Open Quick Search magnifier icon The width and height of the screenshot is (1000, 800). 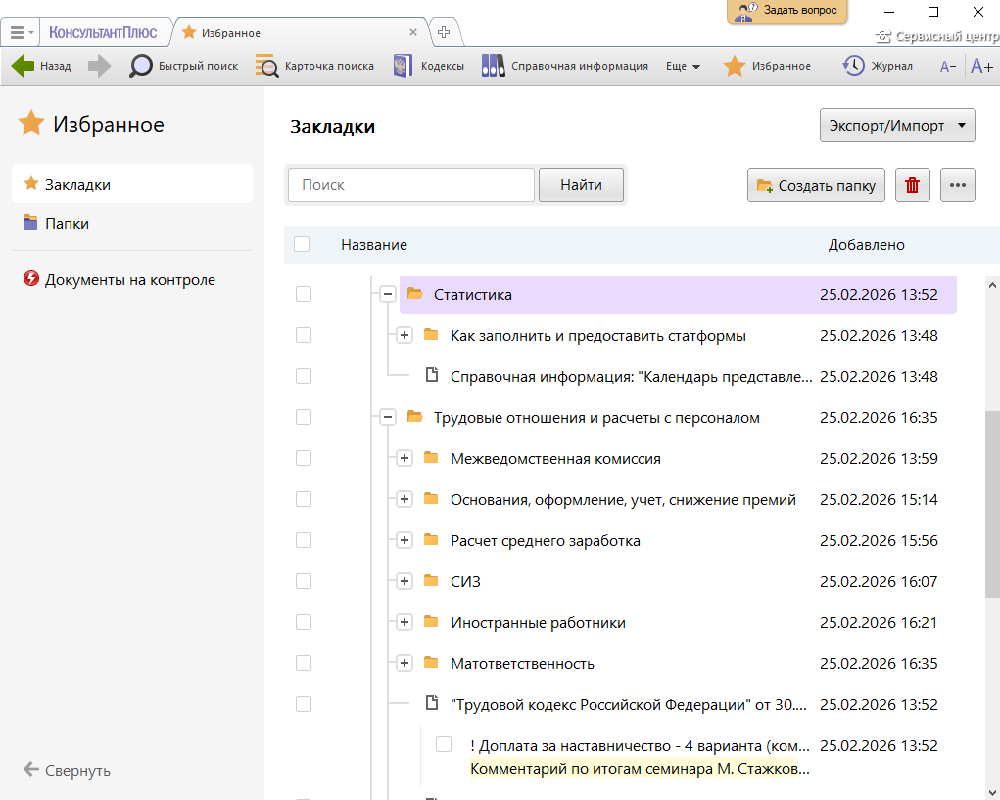(141, 66)
